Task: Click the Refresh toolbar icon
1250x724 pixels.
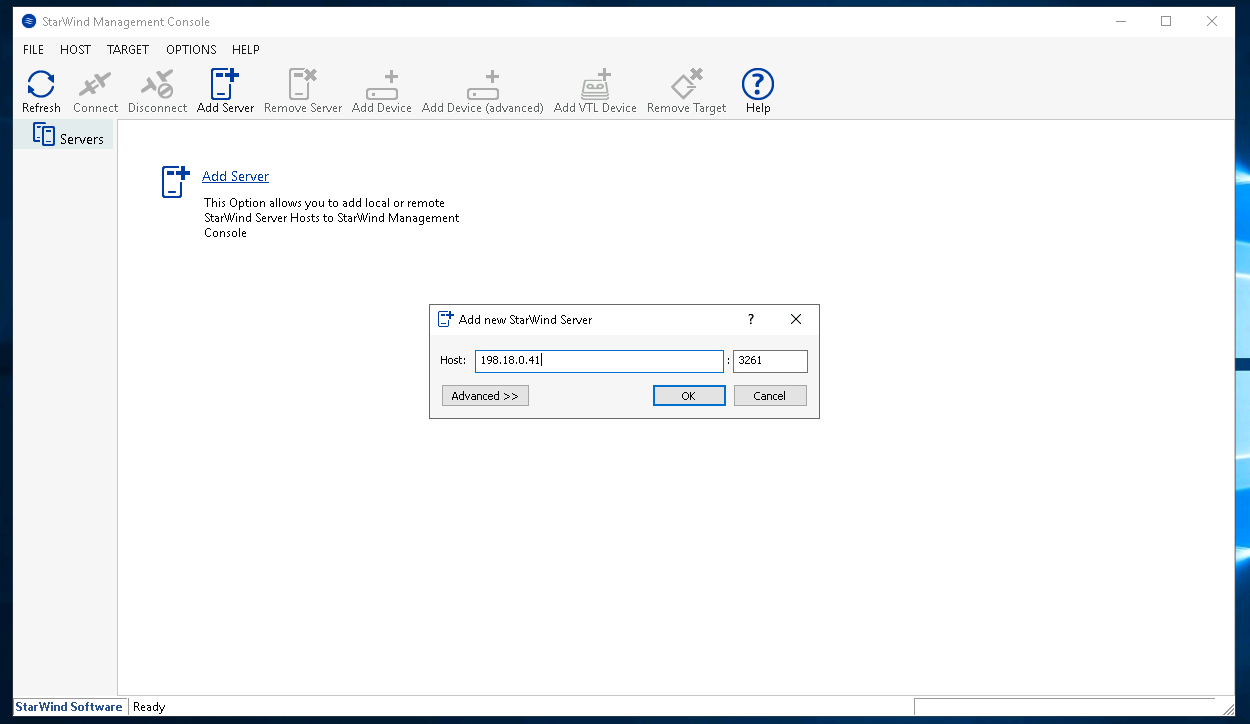Action: tap(41, 90)
